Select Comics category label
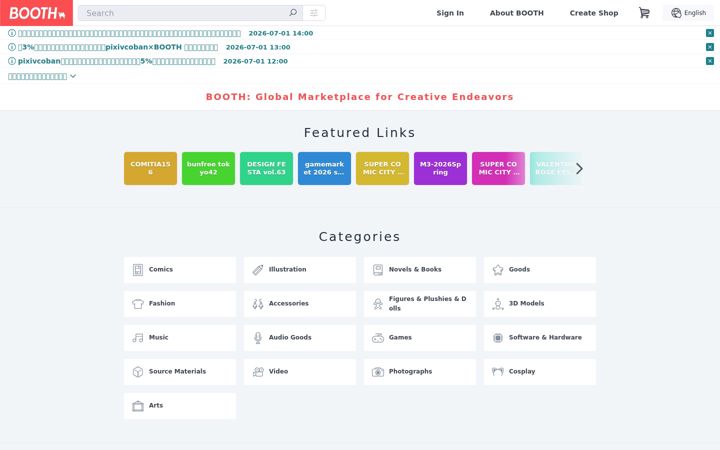 tap(161, 270)
